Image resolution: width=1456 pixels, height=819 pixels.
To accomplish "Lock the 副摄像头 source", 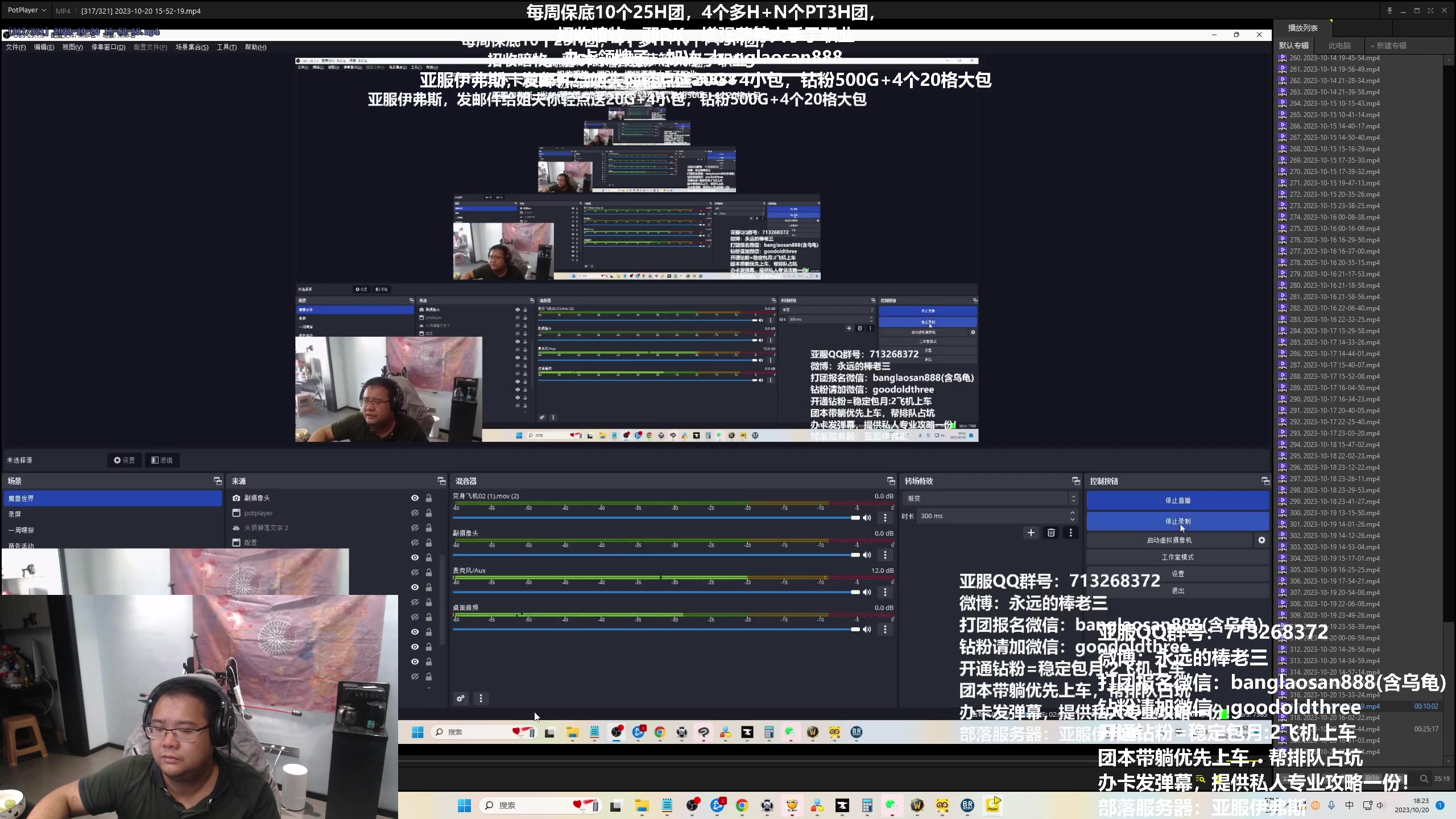I will click(x=429, y=498).
